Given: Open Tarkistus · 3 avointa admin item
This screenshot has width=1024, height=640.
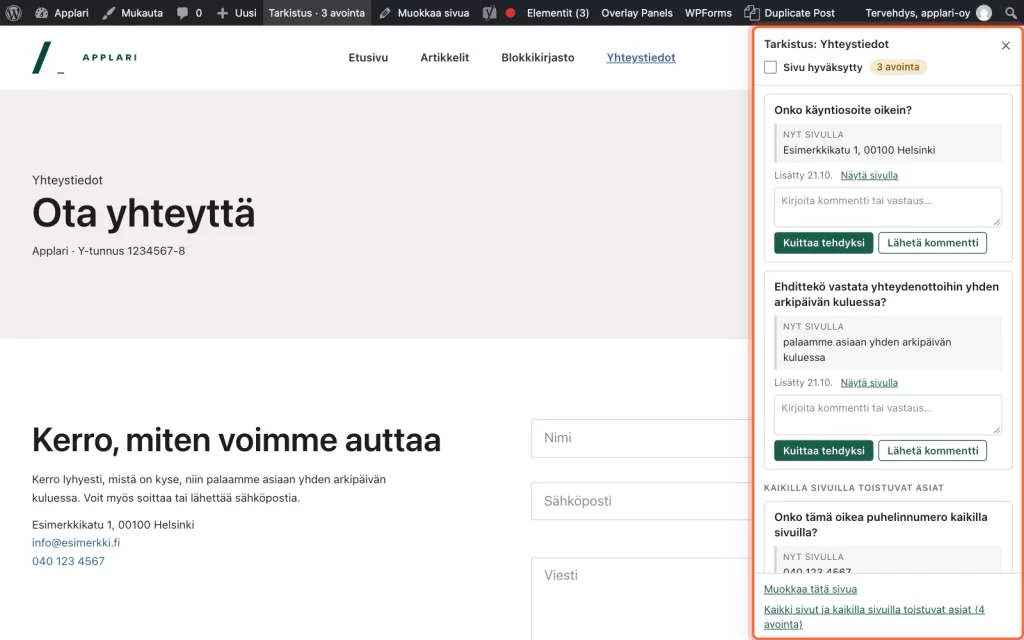Looking at the screenshot, I should coord(317,12).
